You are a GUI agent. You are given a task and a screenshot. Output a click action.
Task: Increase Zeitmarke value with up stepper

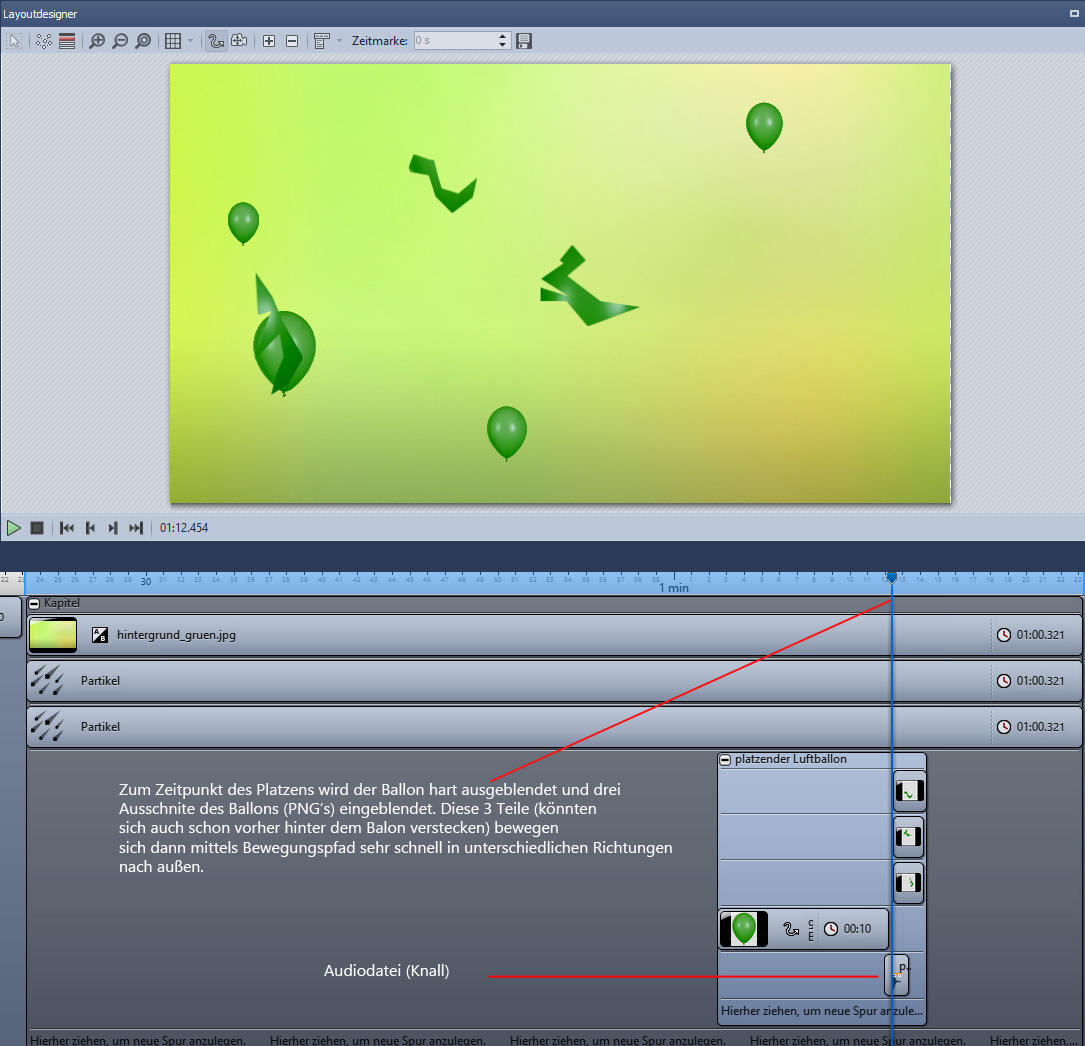coord(503,37)
